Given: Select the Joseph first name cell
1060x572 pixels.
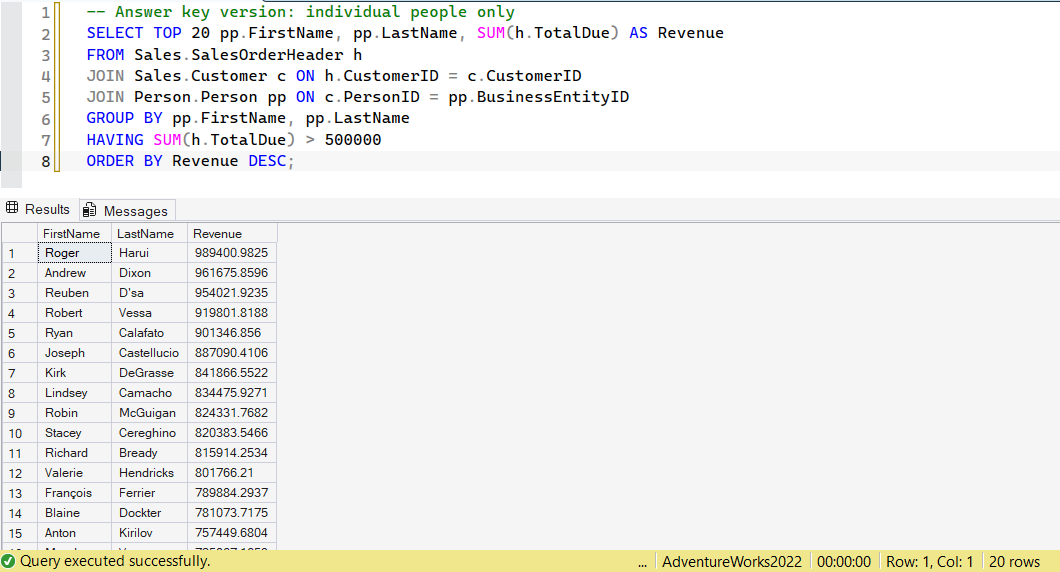Looking at the screenshot, I should (x=74, y=353).
